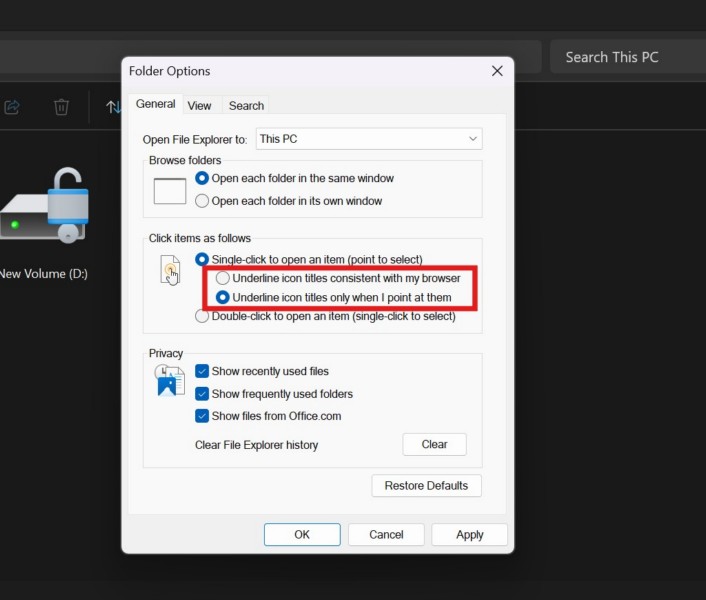Open the Search tab
Screen dimensions: 706x600
click(246, 105)
